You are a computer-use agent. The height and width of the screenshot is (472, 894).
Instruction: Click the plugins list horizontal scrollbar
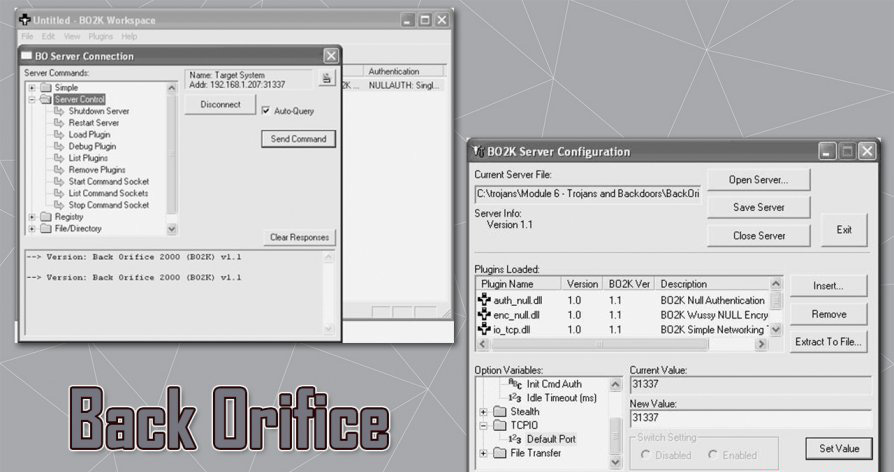coord(622,344)
